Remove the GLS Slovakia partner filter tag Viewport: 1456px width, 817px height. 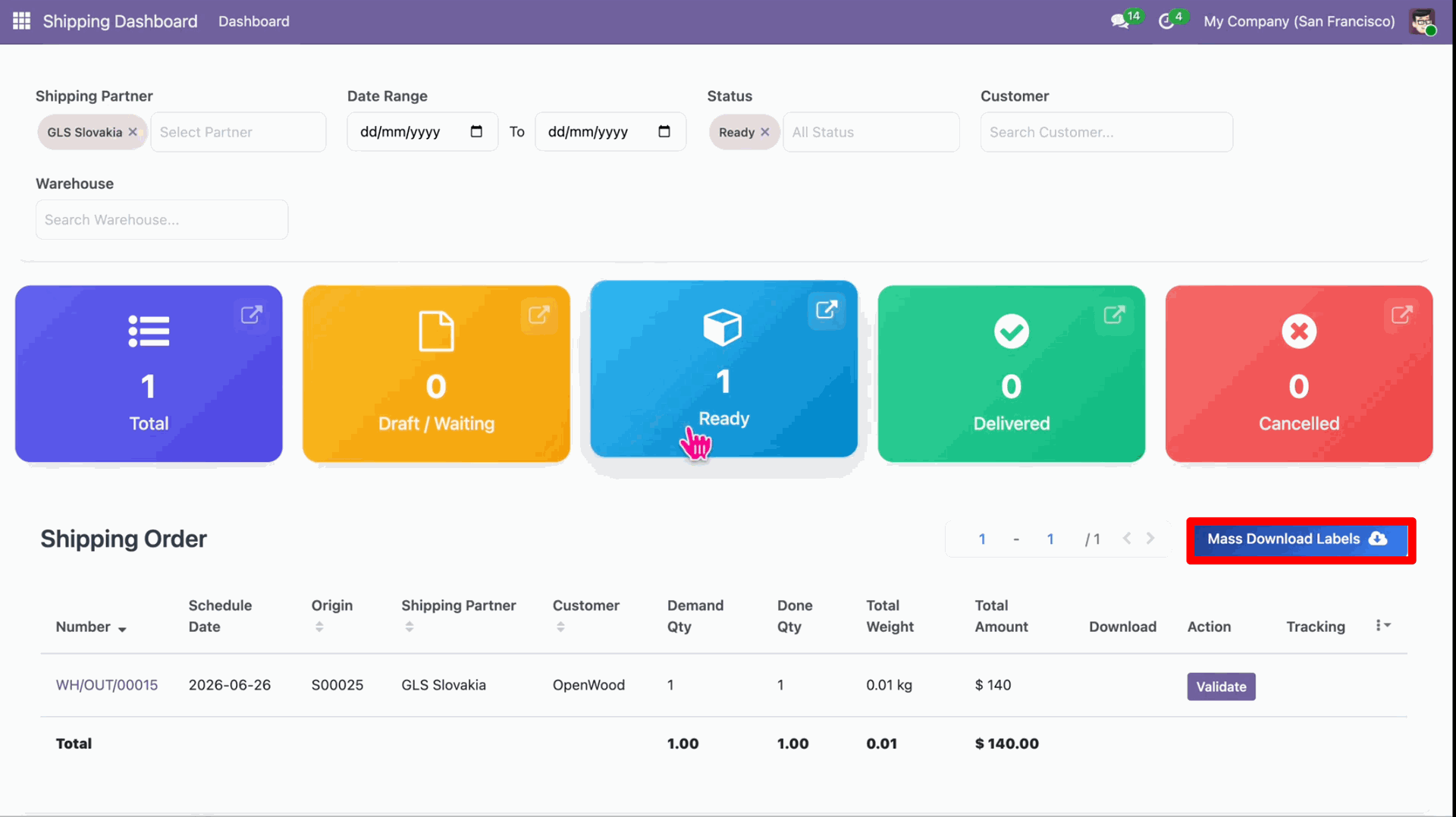[133, 132]
